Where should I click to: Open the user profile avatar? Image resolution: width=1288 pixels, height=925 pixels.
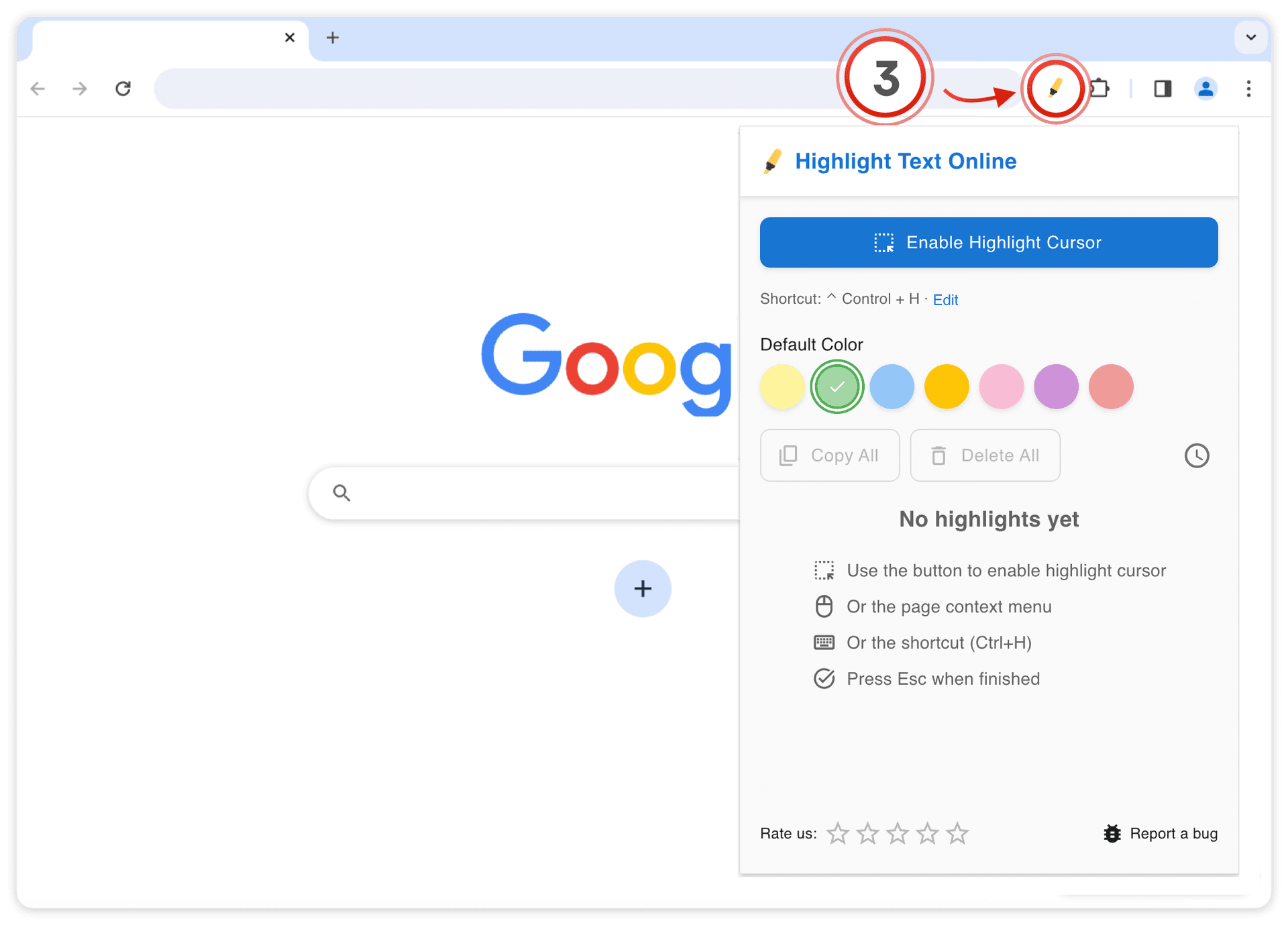point(1205,88)
